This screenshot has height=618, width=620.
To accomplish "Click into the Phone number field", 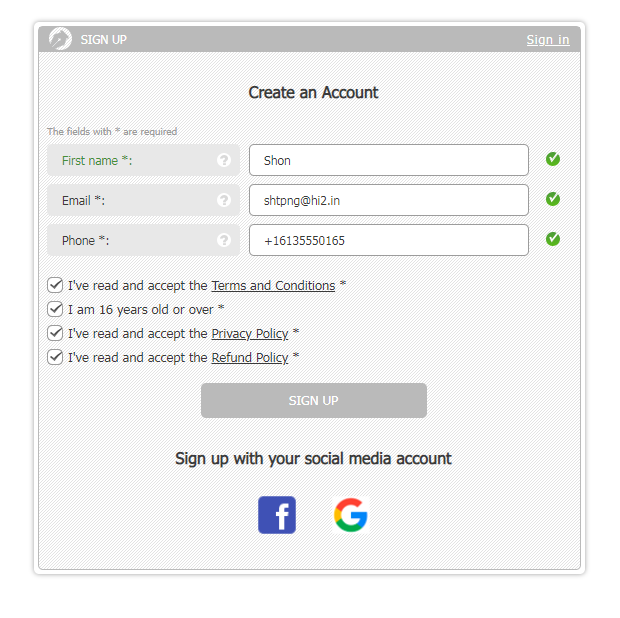I will (388, 240).
